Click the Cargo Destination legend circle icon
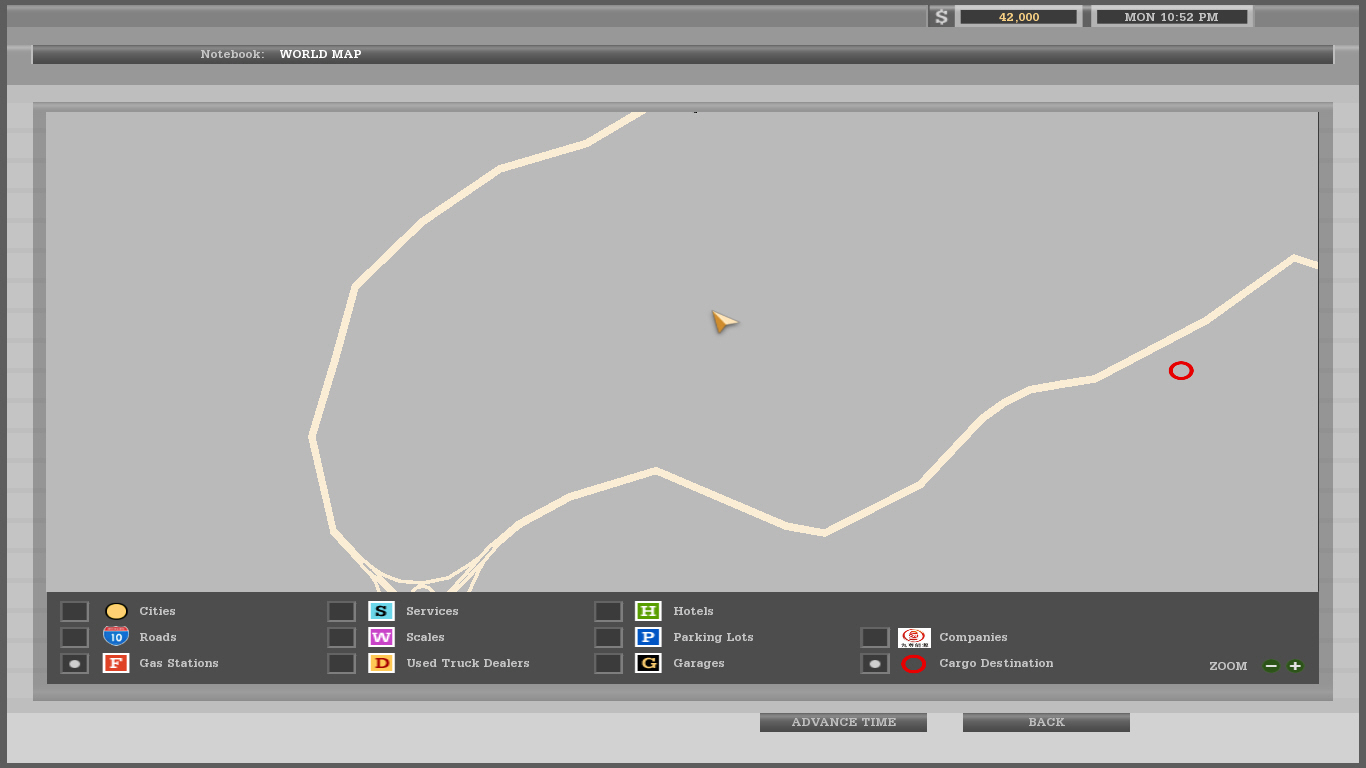 tap(914, 663)
